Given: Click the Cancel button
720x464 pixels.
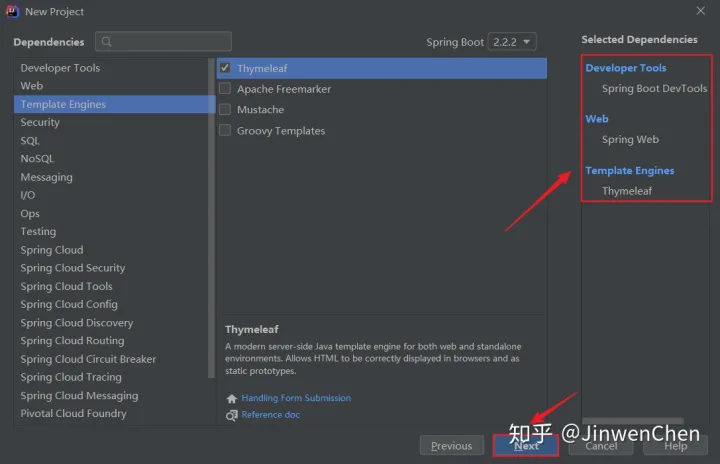Looking at the screenshot, I should click(x=601, y=446).
